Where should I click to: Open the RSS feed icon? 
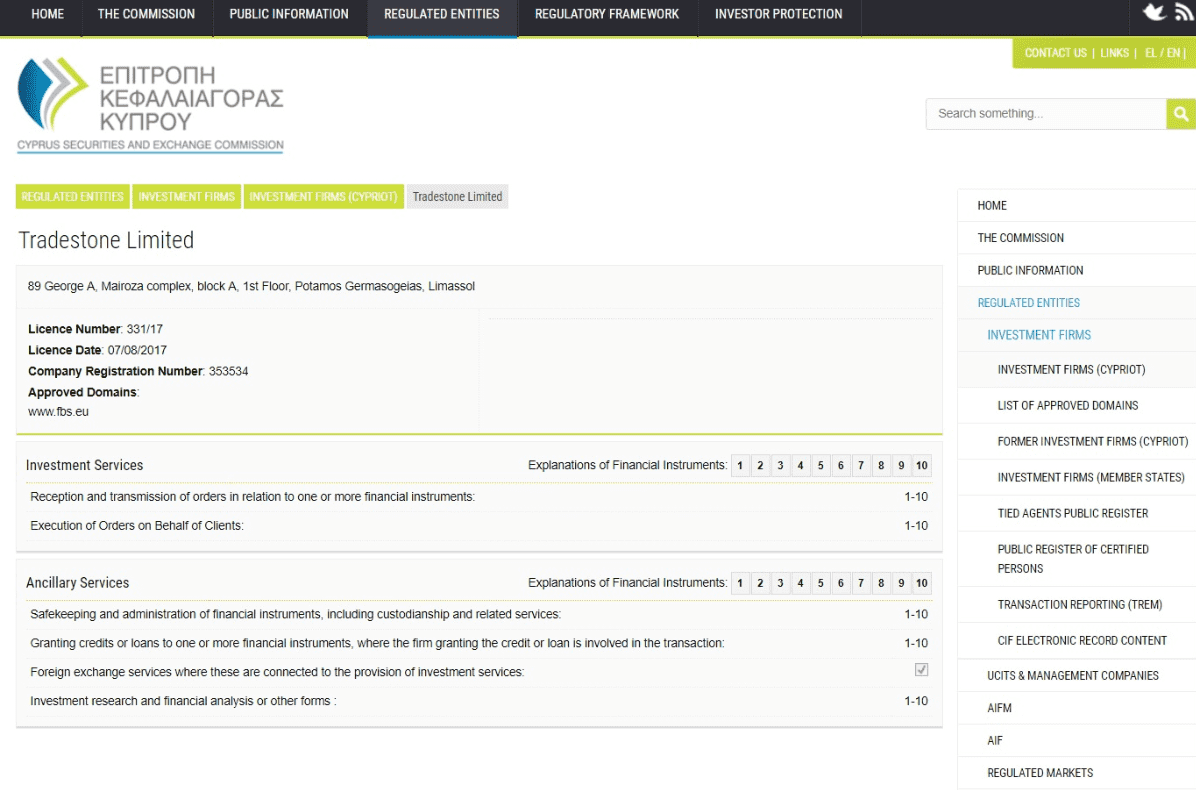1184,12
